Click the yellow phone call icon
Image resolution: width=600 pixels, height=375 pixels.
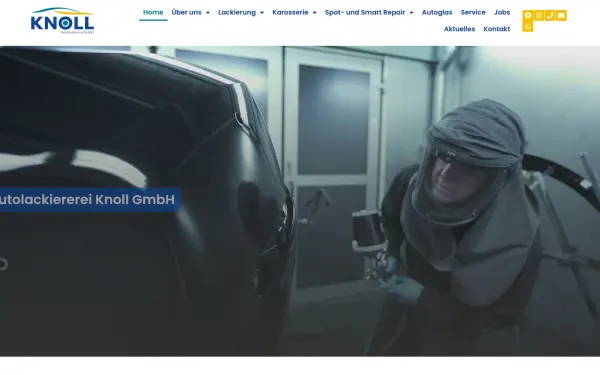pyautogui.click(x=550, y=15)
